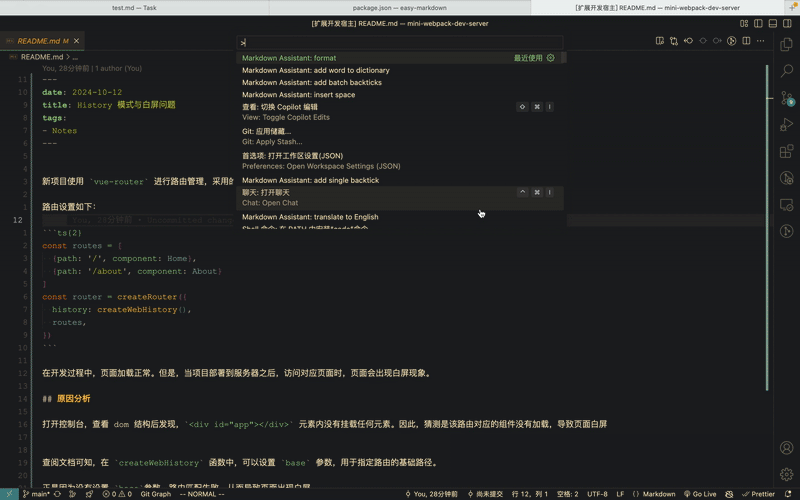Image resolution: width=800 pixels, height=500 pixels.
Task: Run Markdown Assistant: add word to dictionary
Action: coord(399,70)
